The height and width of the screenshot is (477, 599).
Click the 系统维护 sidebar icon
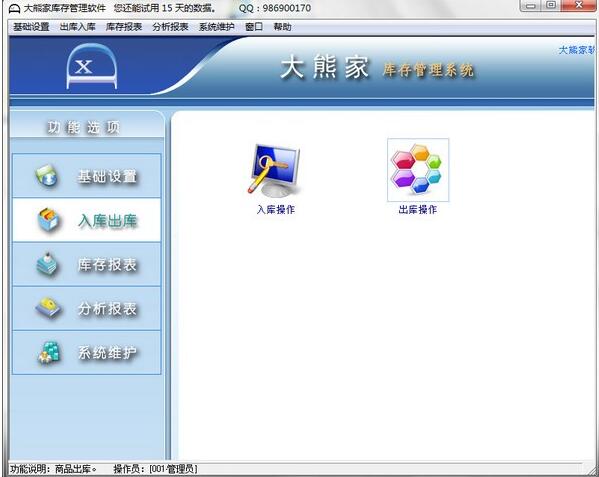(49, 352)
